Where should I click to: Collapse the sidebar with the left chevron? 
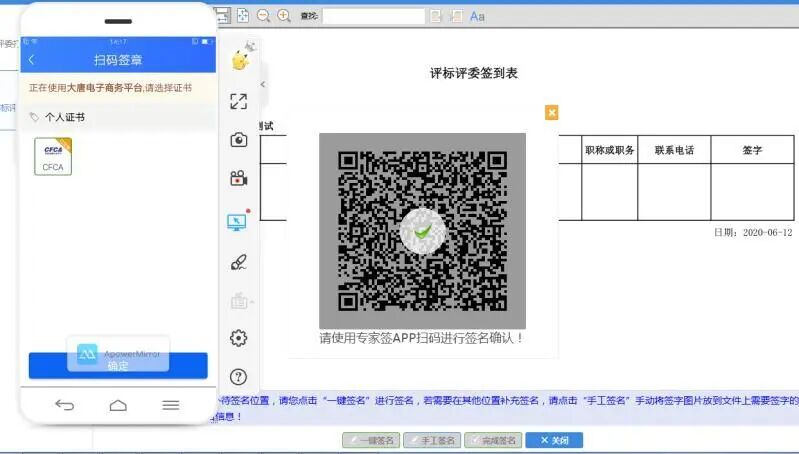(x=262, y=85)
